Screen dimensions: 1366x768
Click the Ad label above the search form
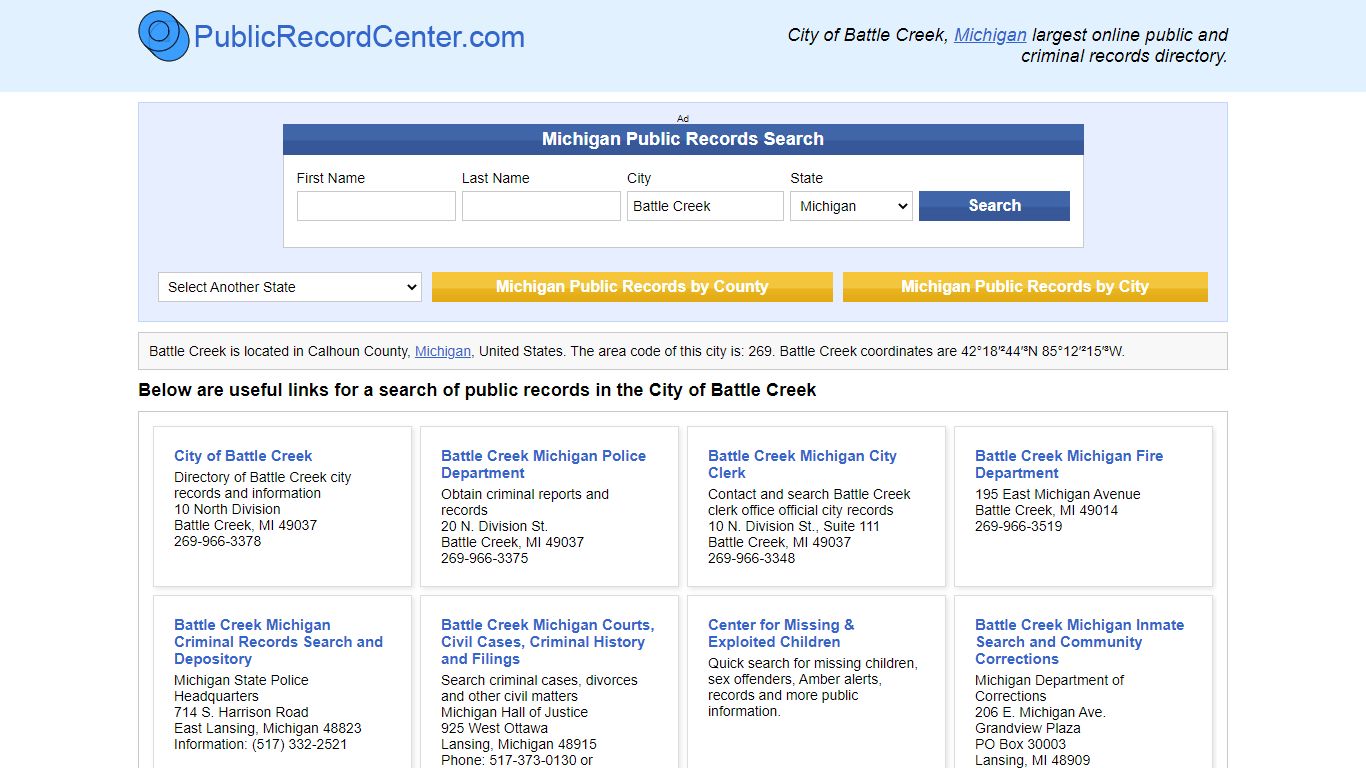point(683,118)
